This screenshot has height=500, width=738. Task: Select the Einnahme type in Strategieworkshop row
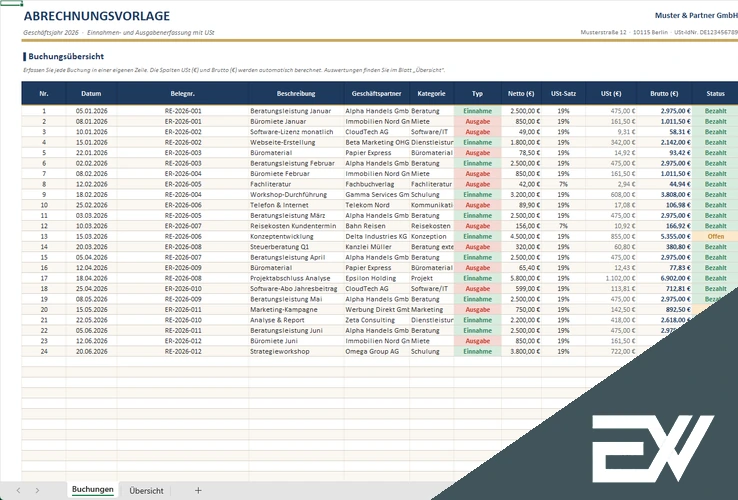[477, 351]
